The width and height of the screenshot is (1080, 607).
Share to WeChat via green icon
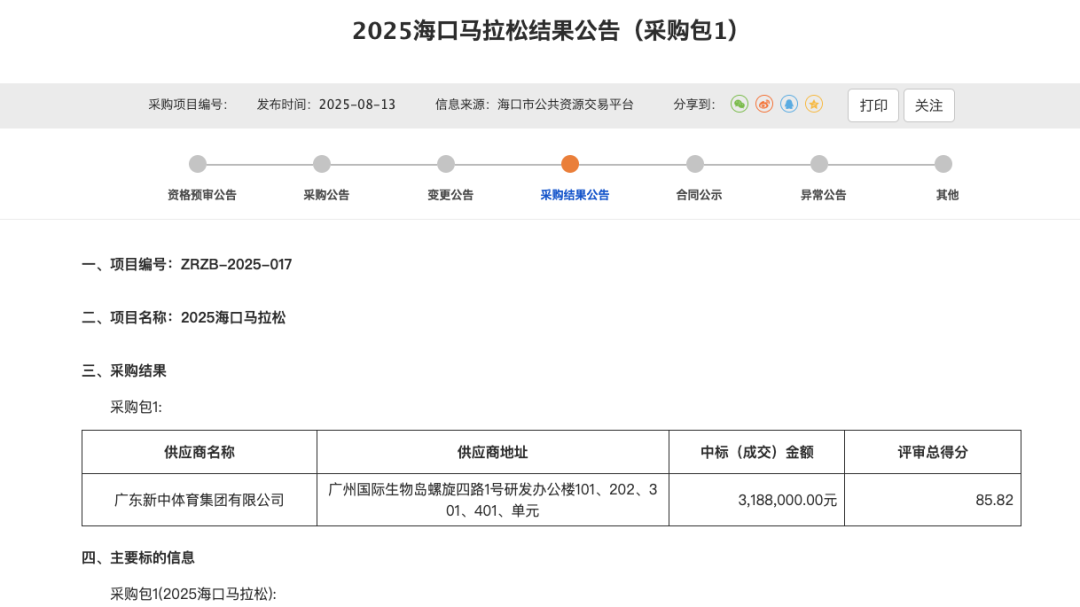click(x=739, y=104)
